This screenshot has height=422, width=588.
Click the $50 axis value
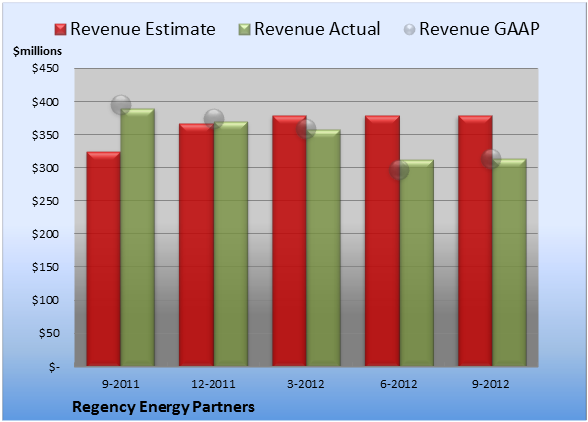pos(49,333)
